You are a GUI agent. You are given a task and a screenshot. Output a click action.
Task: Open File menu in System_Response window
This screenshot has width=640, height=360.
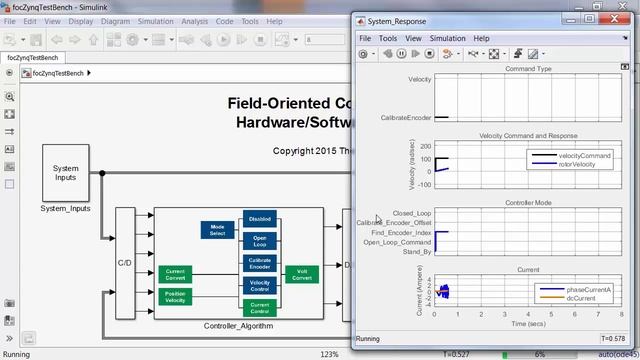[x=365, y=38]
